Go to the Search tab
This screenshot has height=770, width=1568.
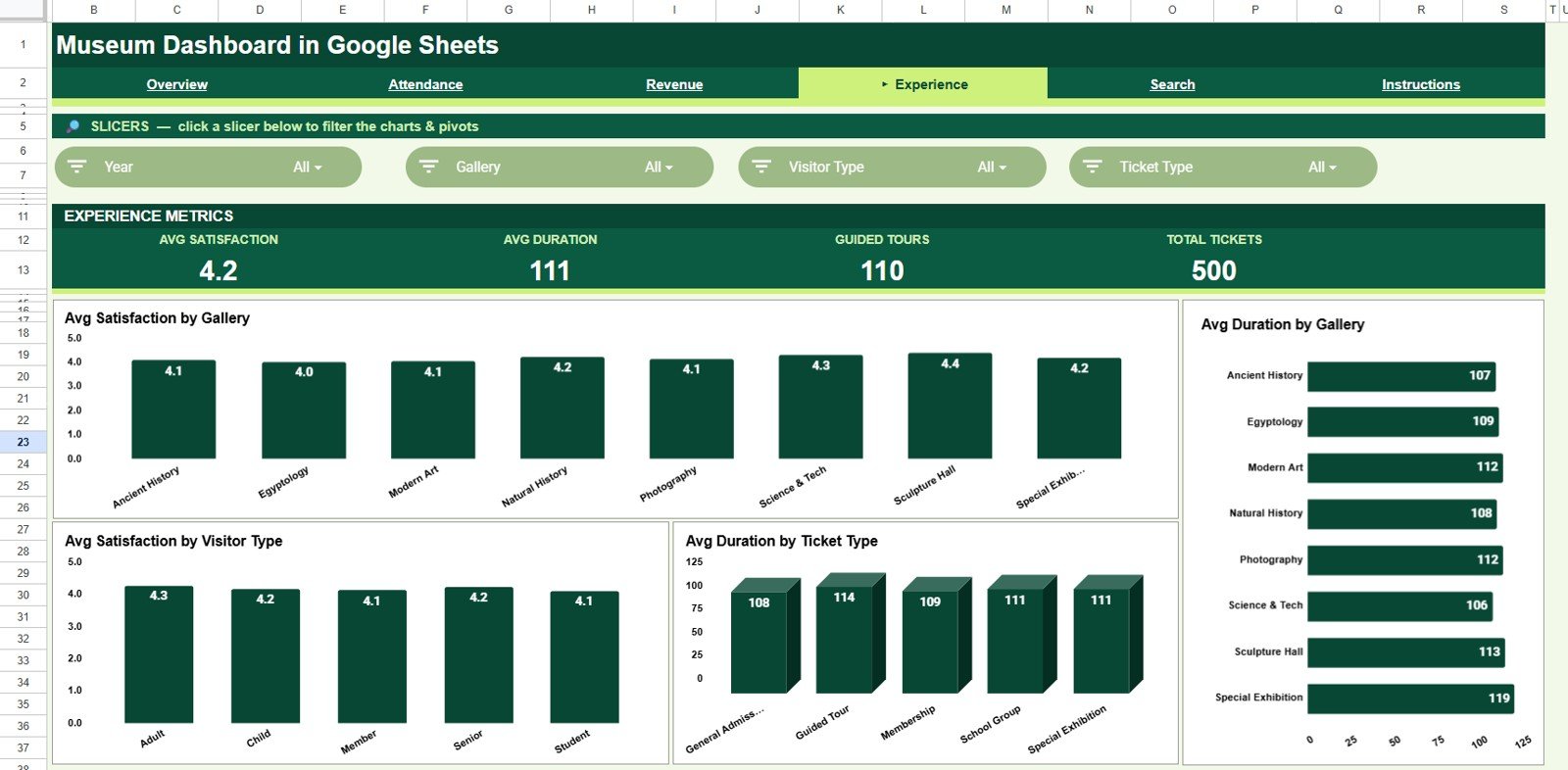1172,84
